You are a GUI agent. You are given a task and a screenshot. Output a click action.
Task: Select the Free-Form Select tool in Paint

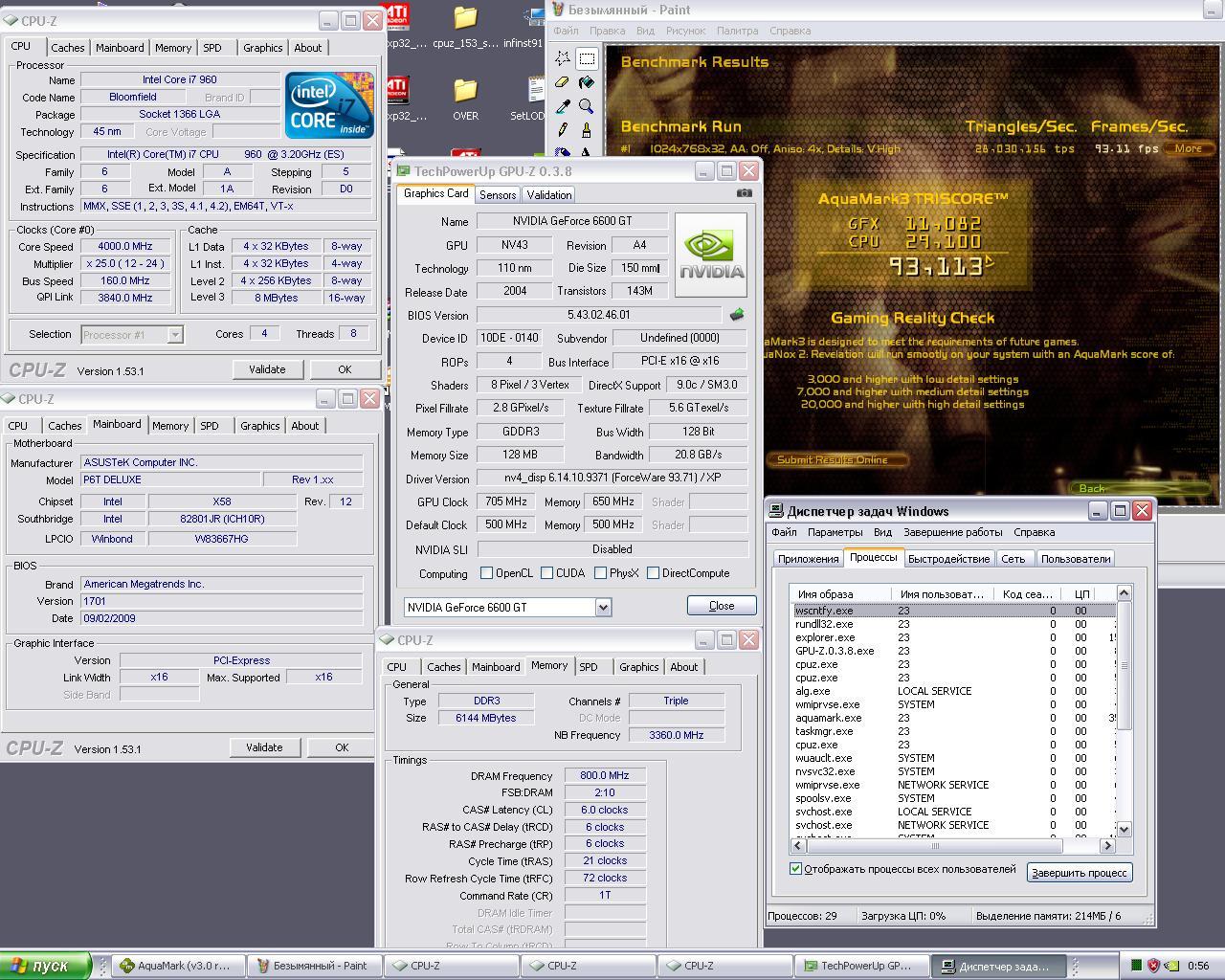point(563,58)
